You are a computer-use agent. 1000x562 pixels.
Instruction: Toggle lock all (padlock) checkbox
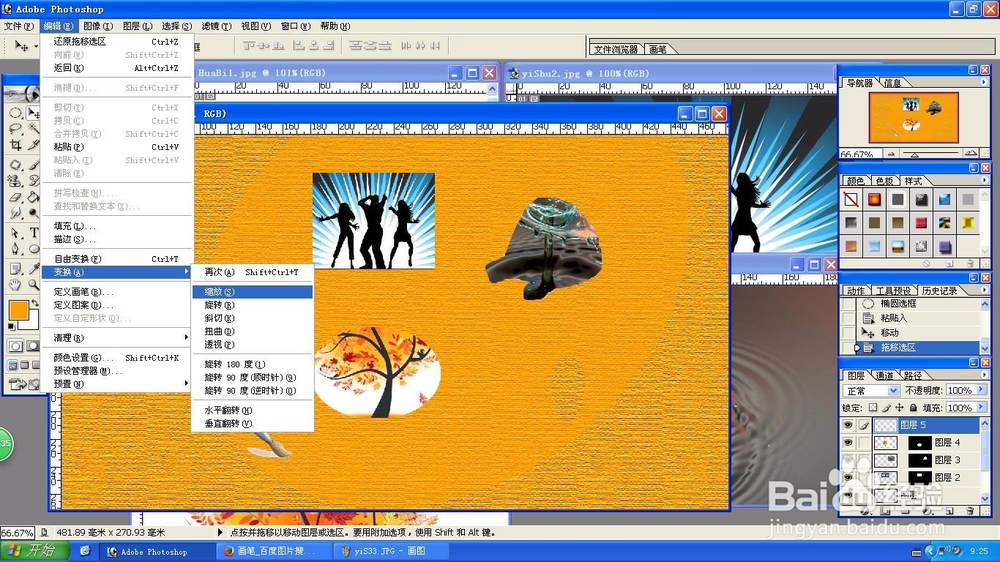tap(913, 408)
